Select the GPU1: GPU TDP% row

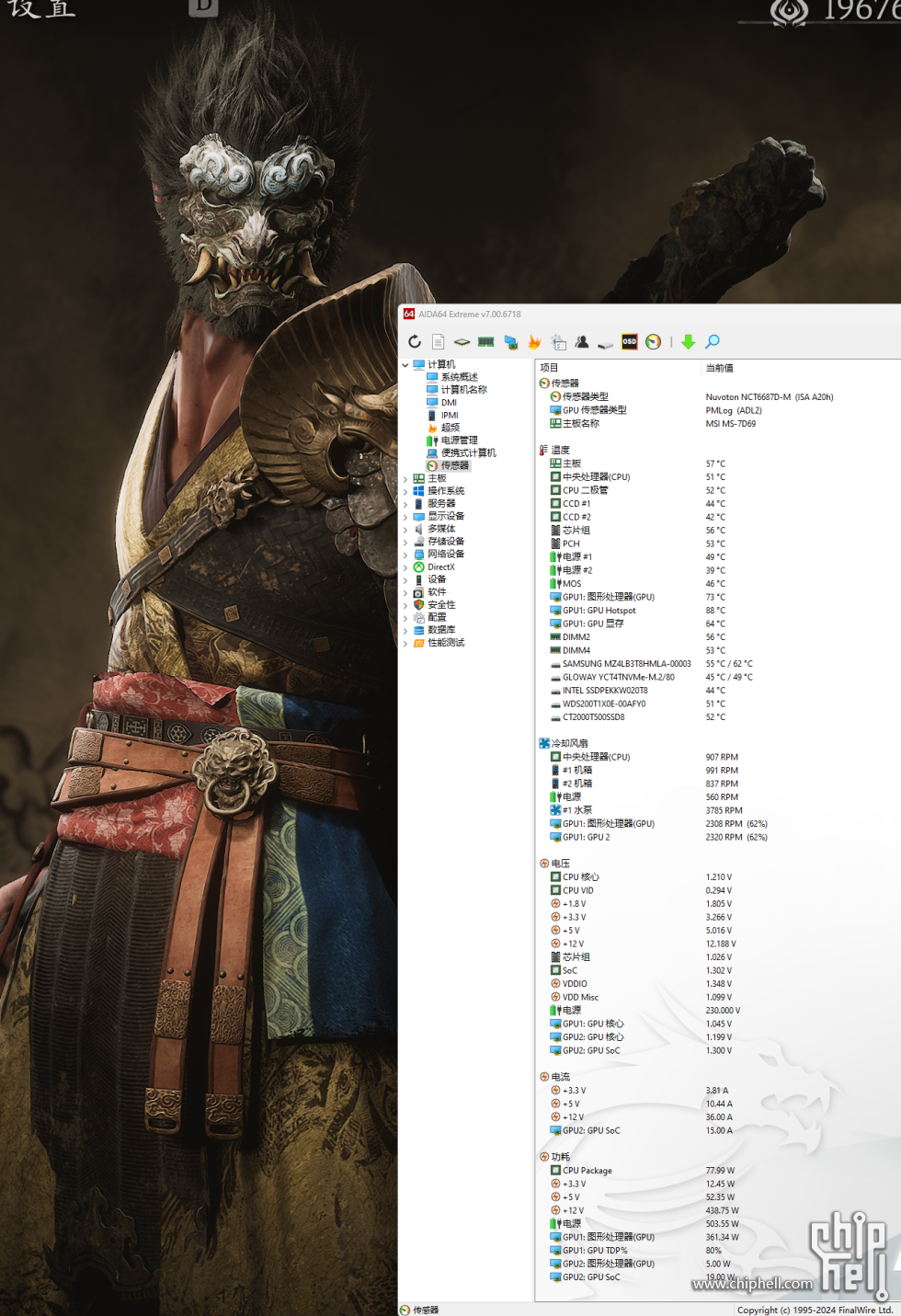[x=596, y=1252]
